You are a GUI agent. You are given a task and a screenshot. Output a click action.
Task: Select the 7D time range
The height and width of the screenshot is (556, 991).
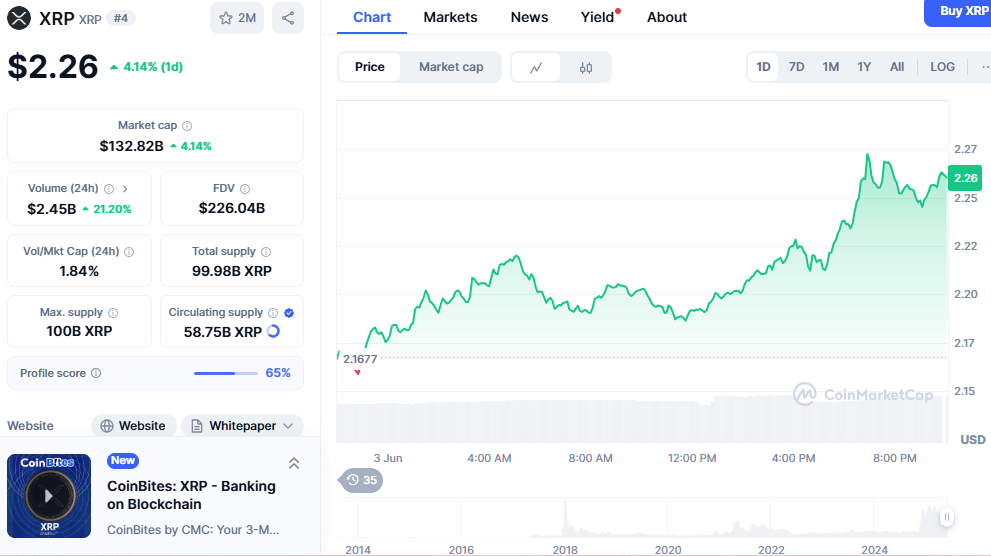coord(796,67)
